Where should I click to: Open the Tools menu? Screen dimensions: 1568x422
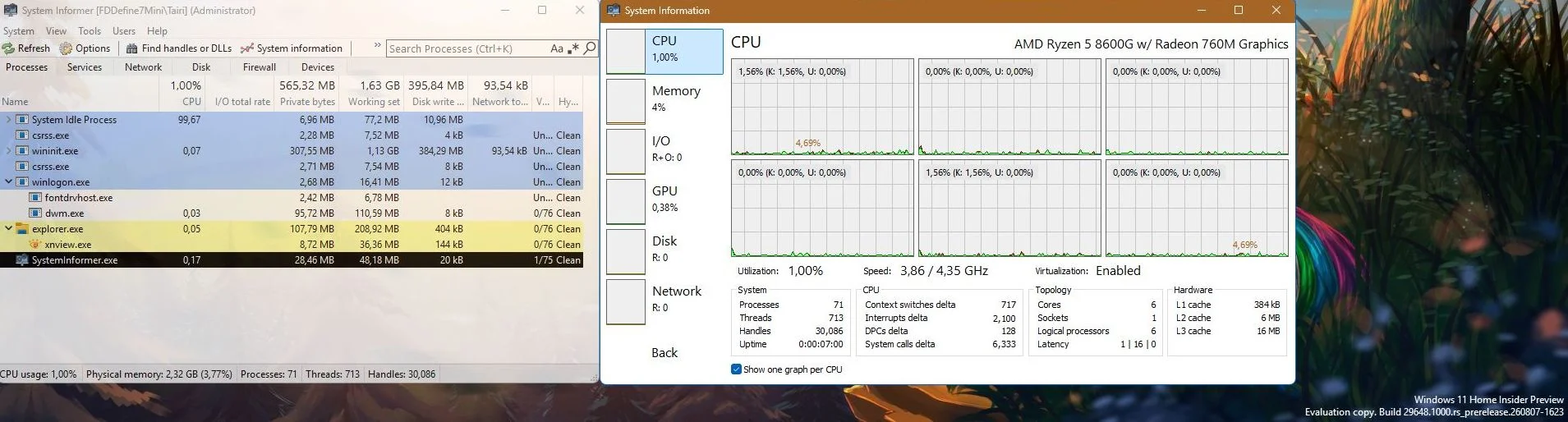pos(90,31)
